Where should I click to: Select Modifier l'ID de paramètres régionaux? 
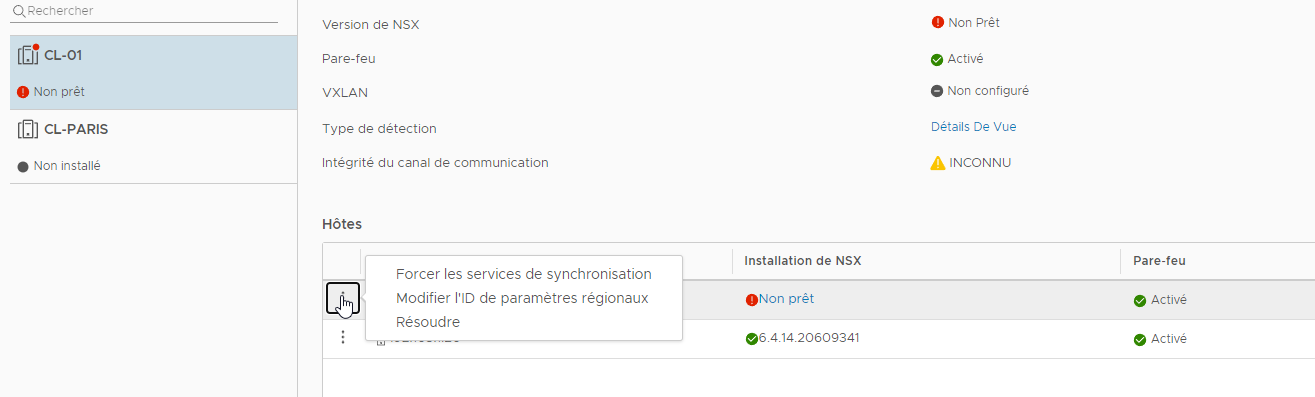click(522, 298)
